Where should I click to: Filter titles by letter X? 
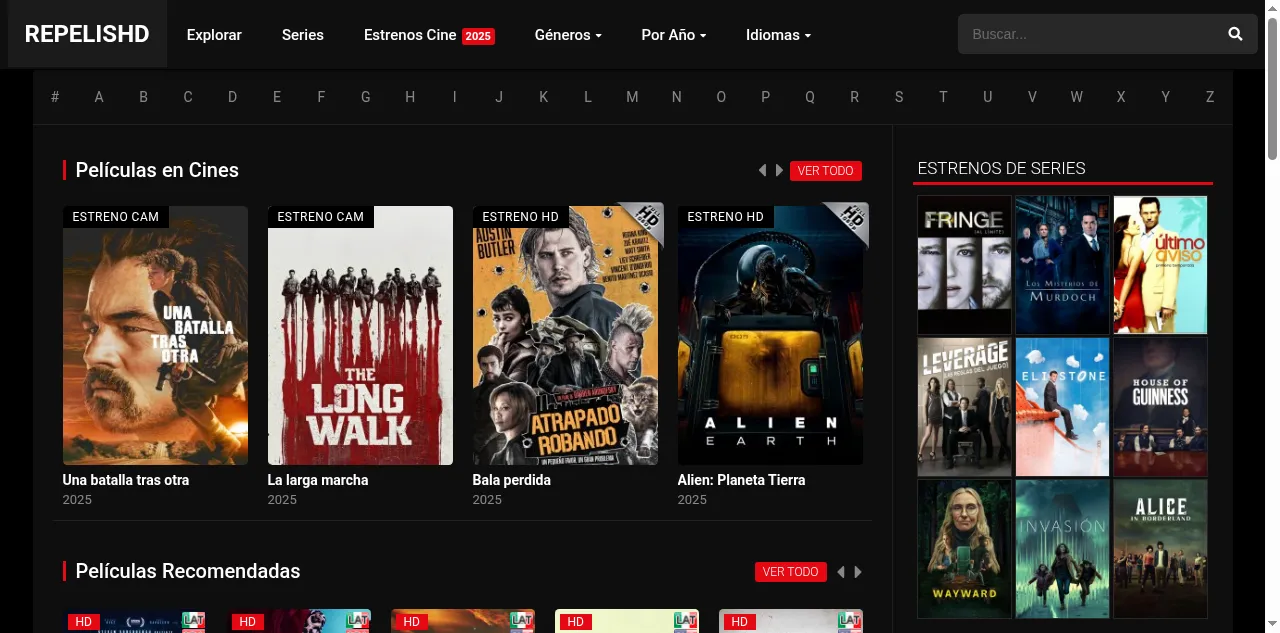(1121, 97)
